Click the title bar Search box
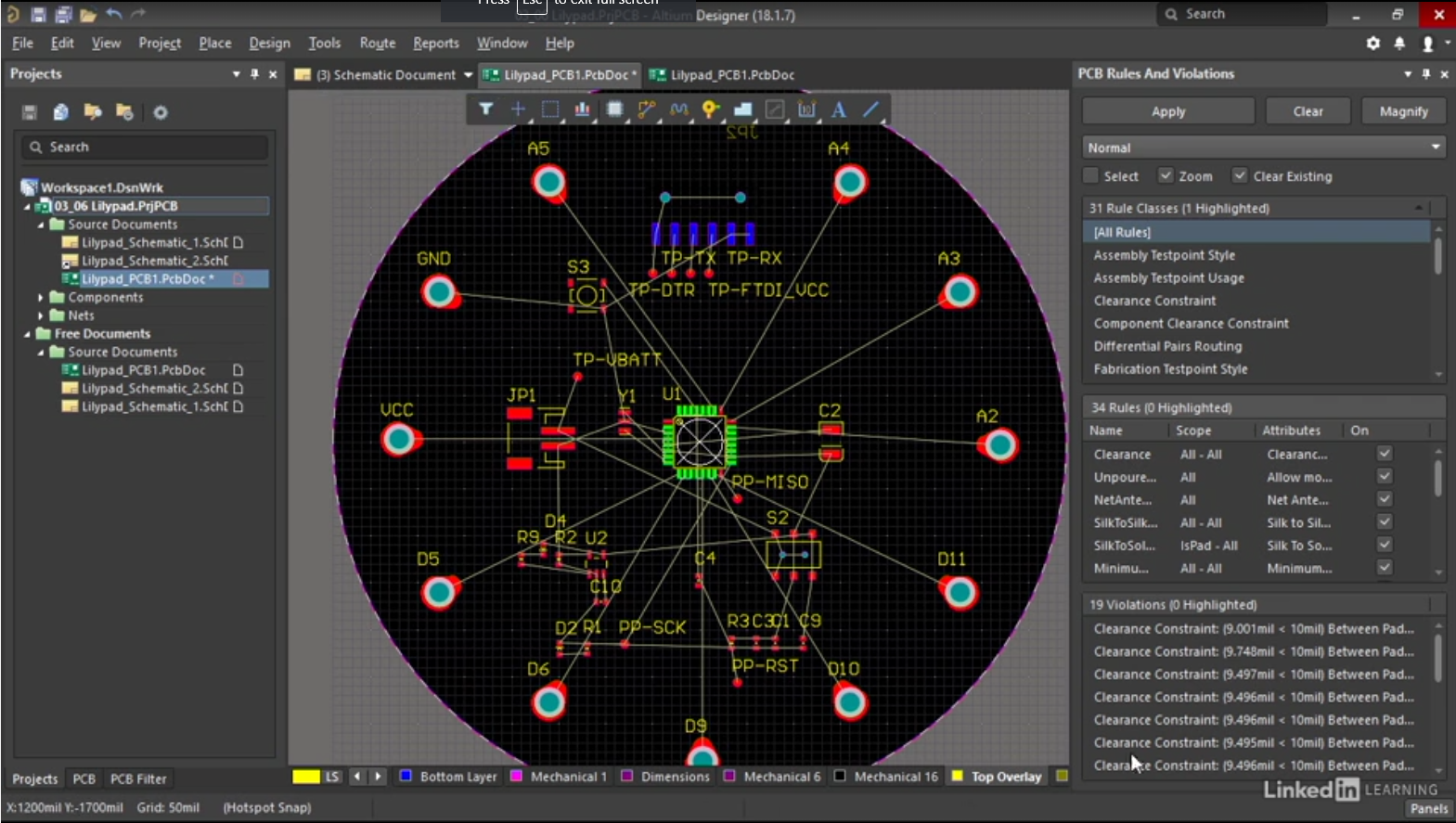This screenshot has height=823, width=1456. click(1241, 14)
